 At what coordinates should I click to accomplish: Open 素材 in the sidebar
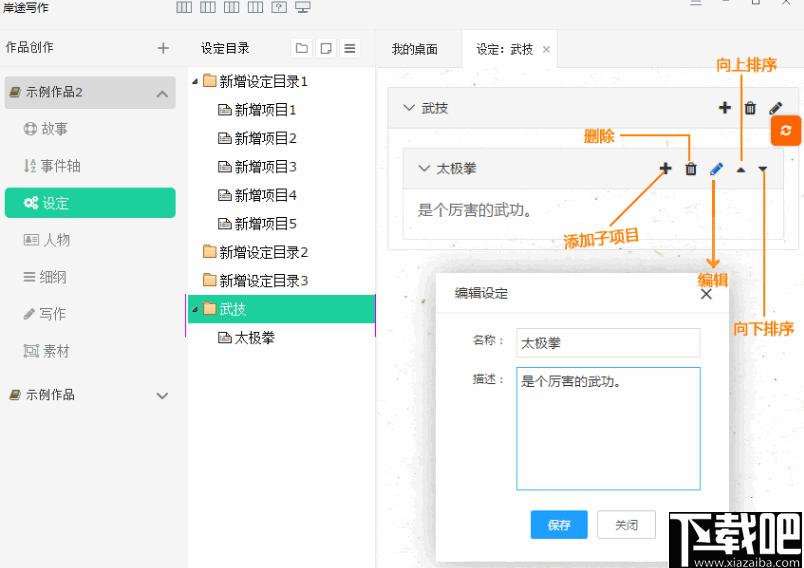[x=47, y=351]
